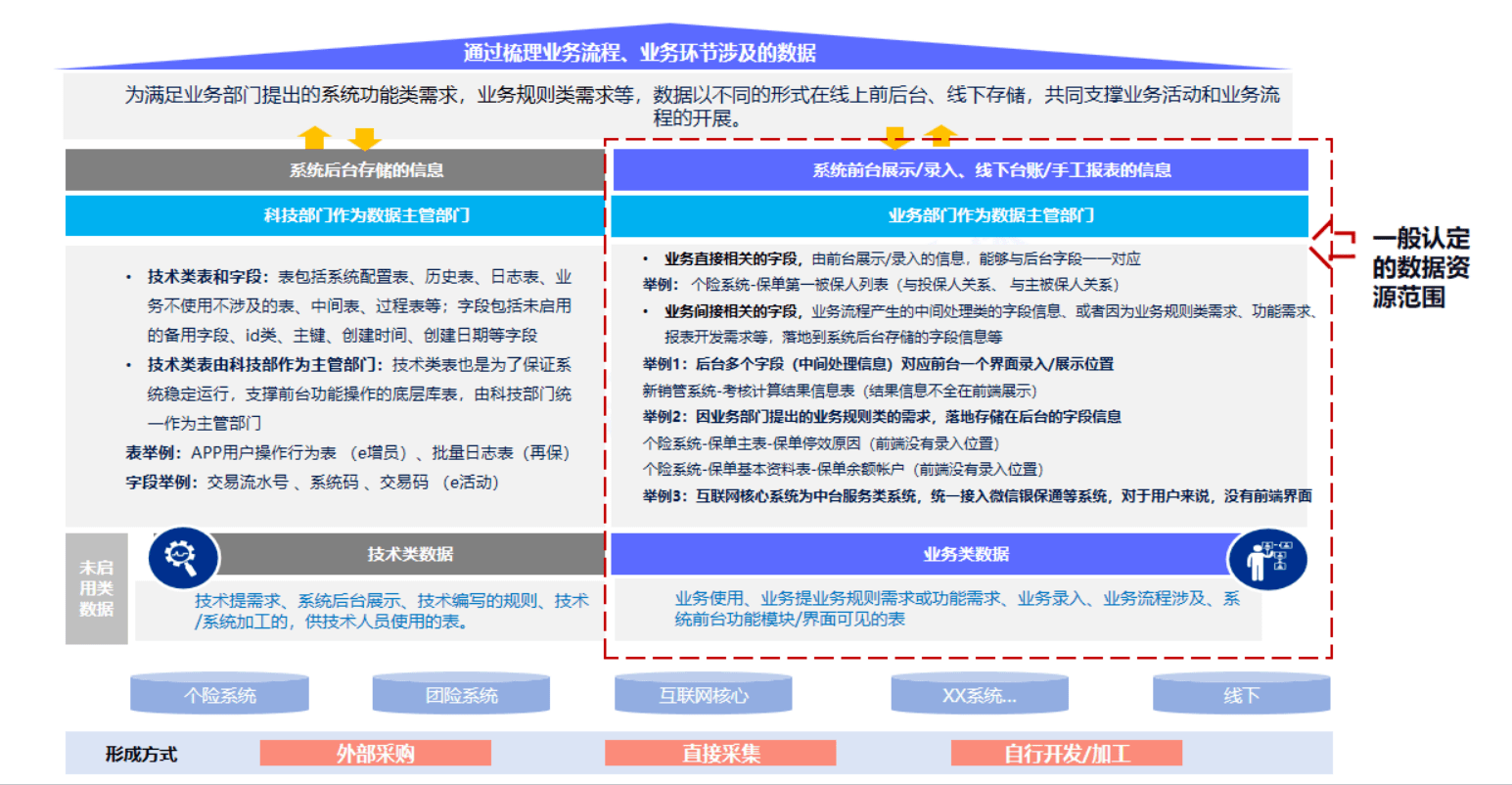Click the gray 未启用类数据 box
1512x785 pixels.
click(x=96, y=588)
